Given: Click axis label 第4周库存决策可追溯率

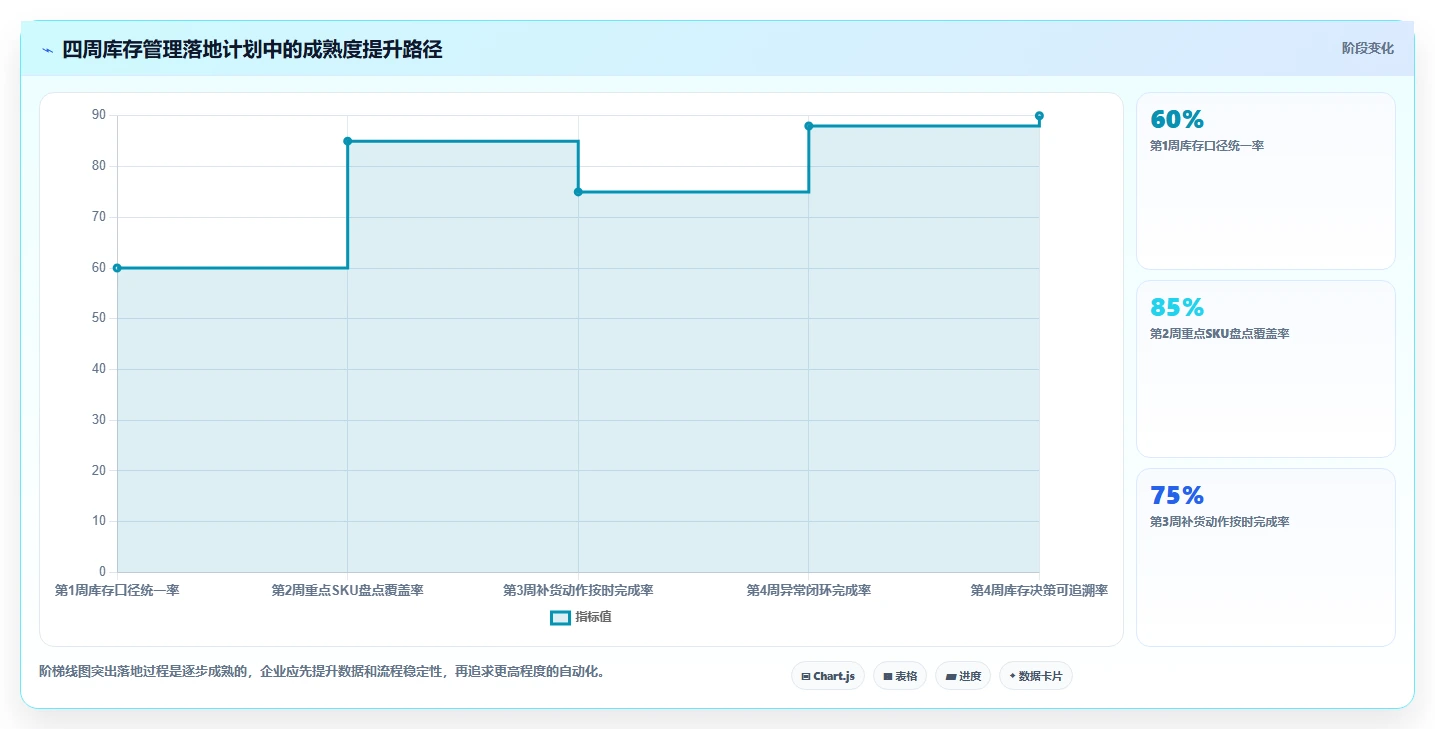Looking at the screenshot, I should coord(1039,591).
